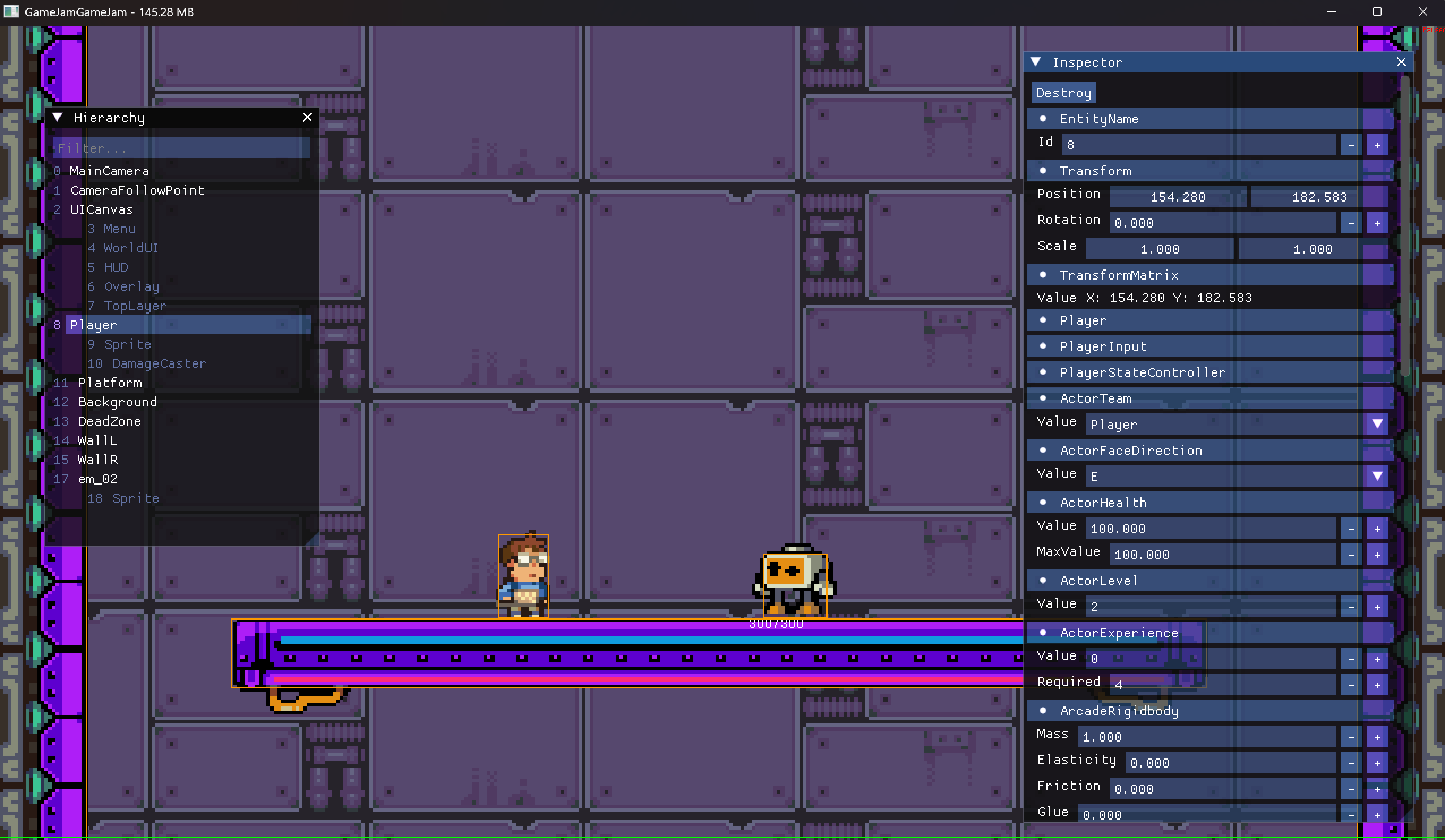Select the em_02 entity in Hierarchy
The height and width of the screenshot is (840, 1445).
point(97,479)
